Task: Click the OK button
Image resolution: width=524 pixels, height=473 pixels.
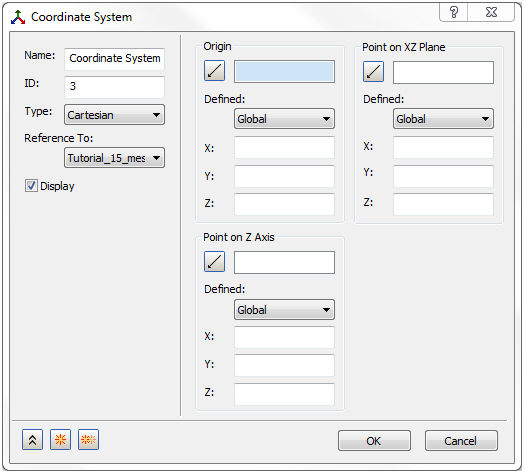Action: 374,441
